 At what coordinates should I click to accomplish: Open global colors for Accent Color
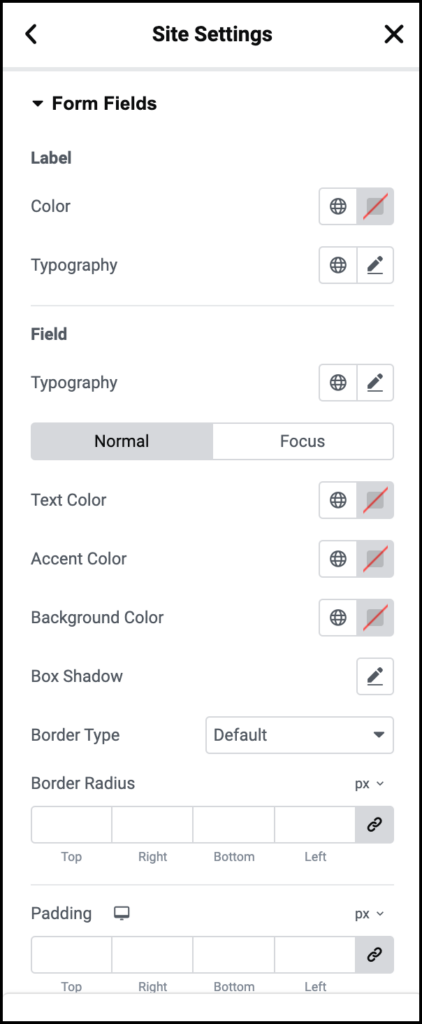[338, 559]
